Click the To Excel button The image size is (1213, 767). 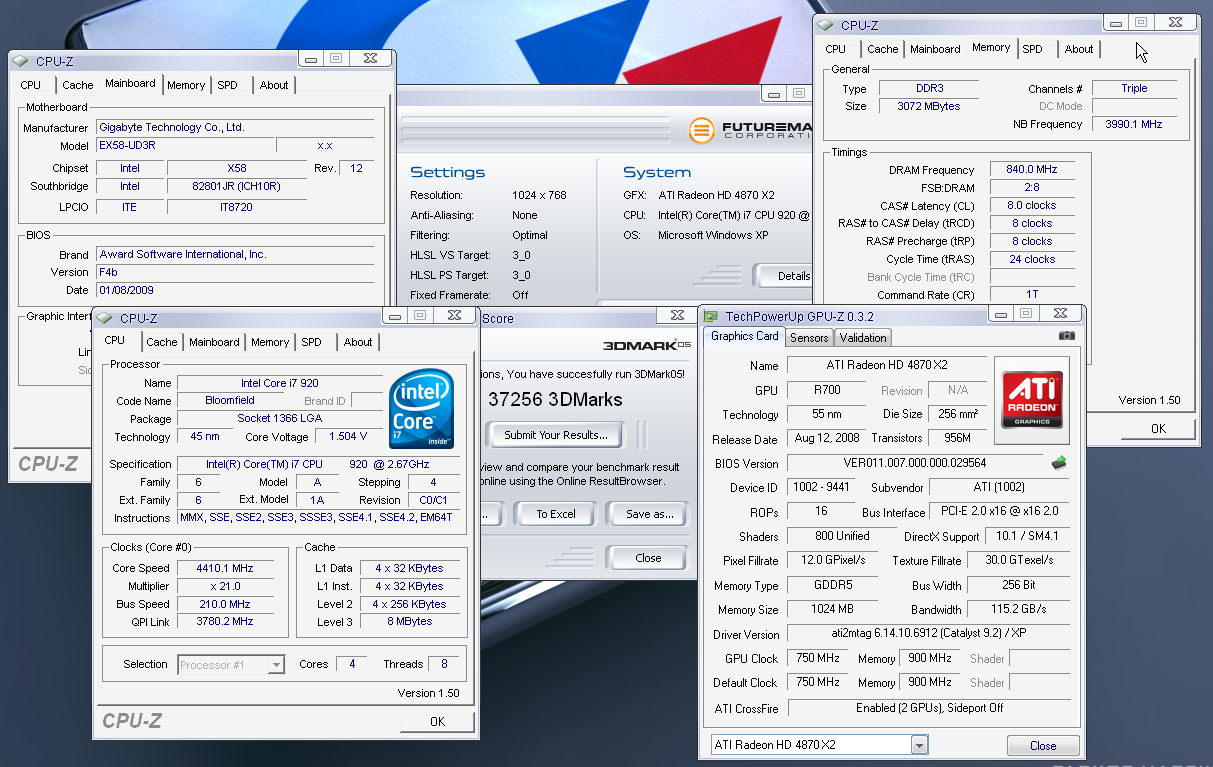pyautogui.click(x=555, y=514)
